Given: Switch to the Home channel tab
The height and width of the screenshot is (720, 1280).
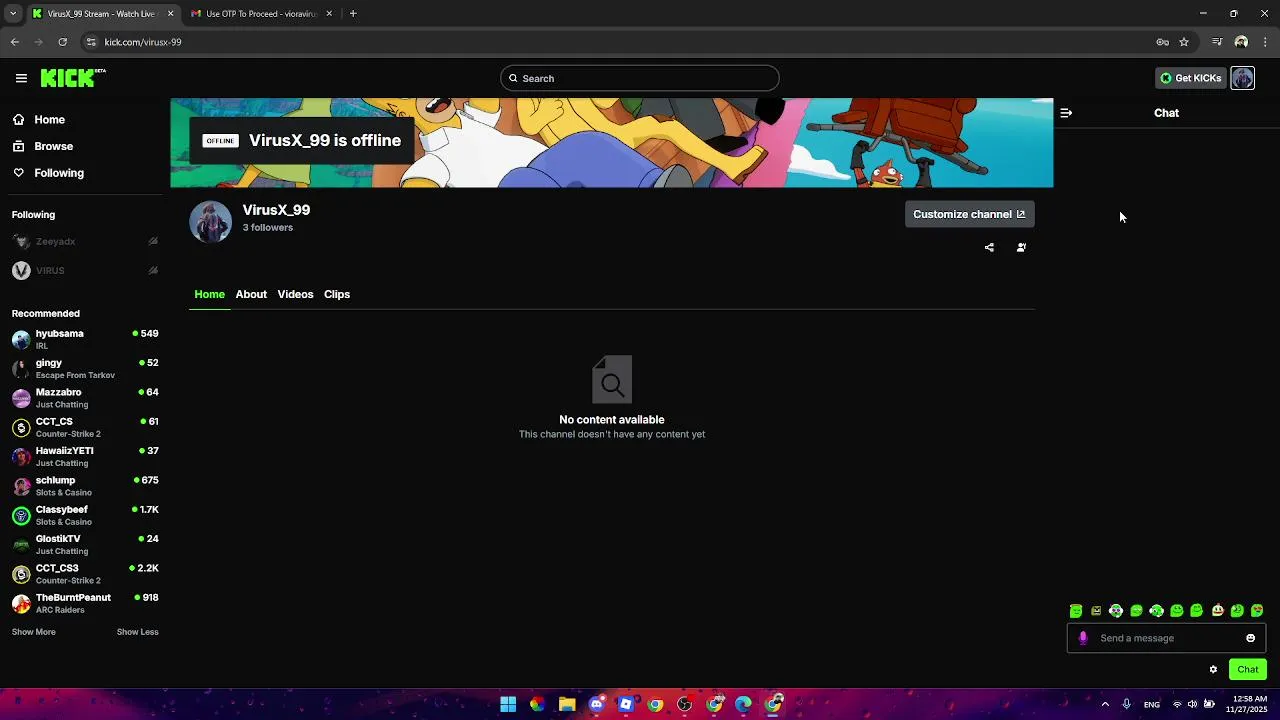Looking at the screenshot, I should [210, 294].
